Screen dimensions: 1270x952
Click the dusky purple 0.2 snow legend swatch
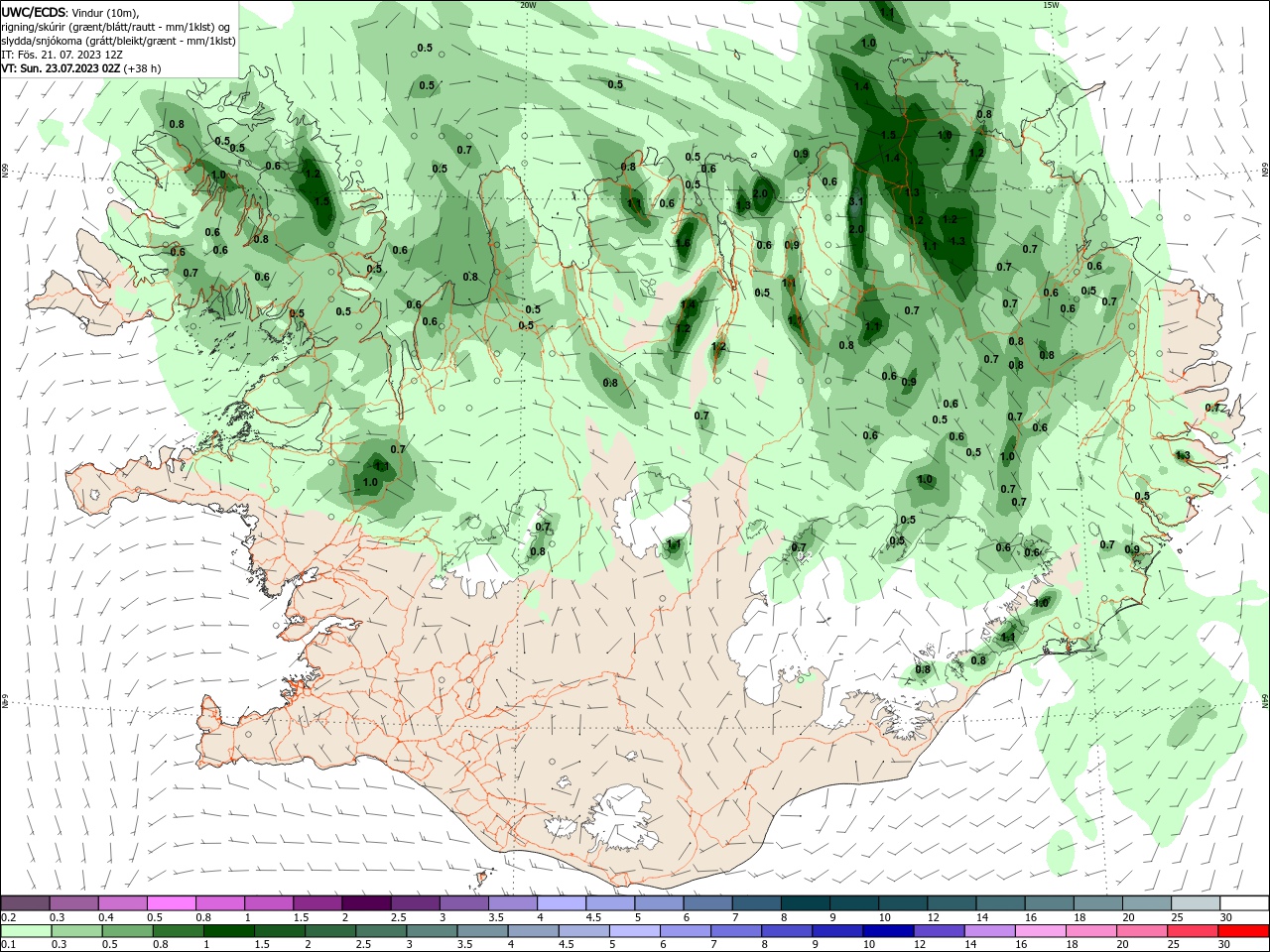(x=25, y=903)
